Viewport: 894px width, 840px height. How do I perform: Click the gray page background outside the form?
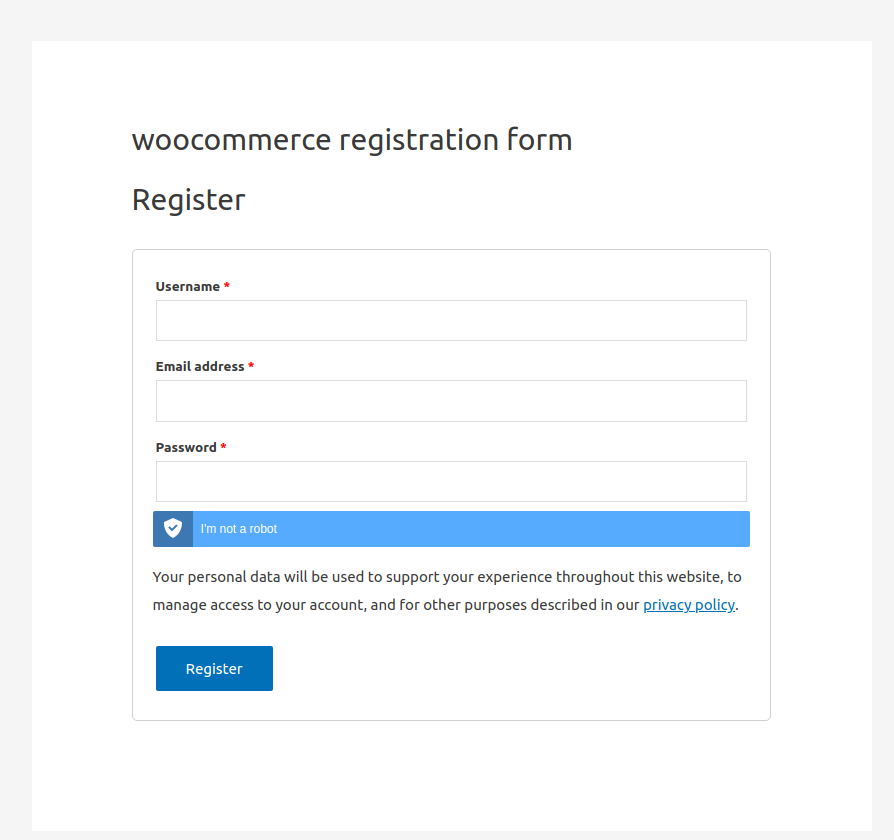[15, 400]
